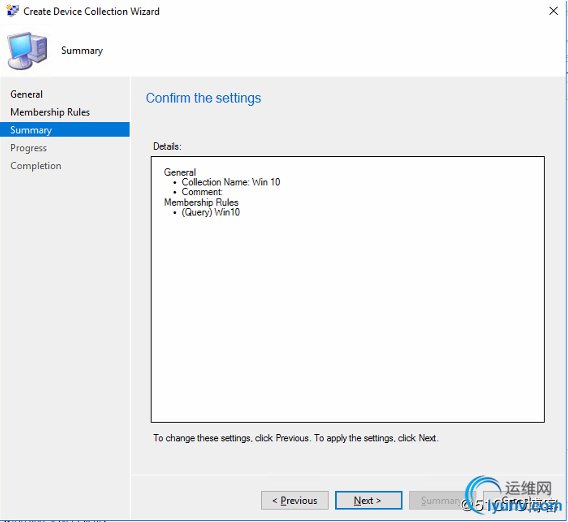Image resolution: width=568 pixels, height=522 pixels.
Task: Click the Membership Rules heading in details
Action: click(x=201, y=202)
